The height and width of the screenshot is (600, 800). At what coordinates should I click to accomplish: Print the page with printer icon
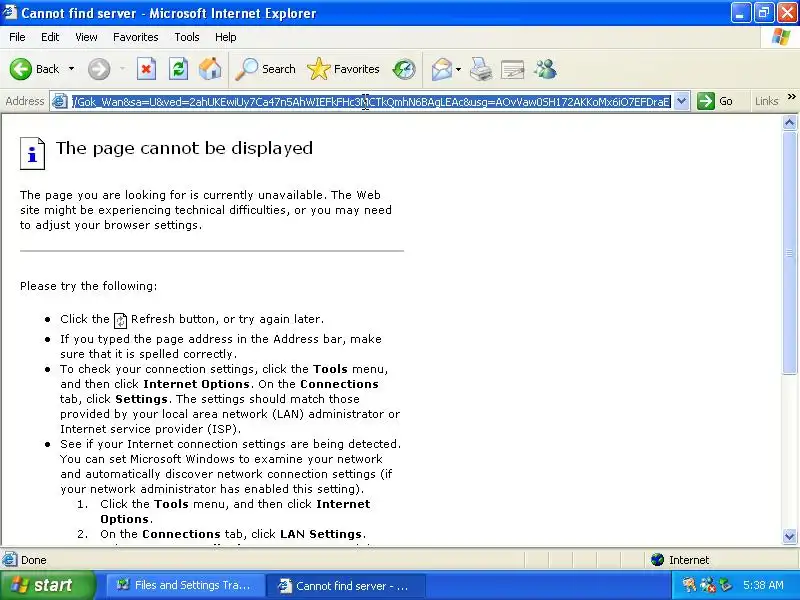[x=481, y=69]
